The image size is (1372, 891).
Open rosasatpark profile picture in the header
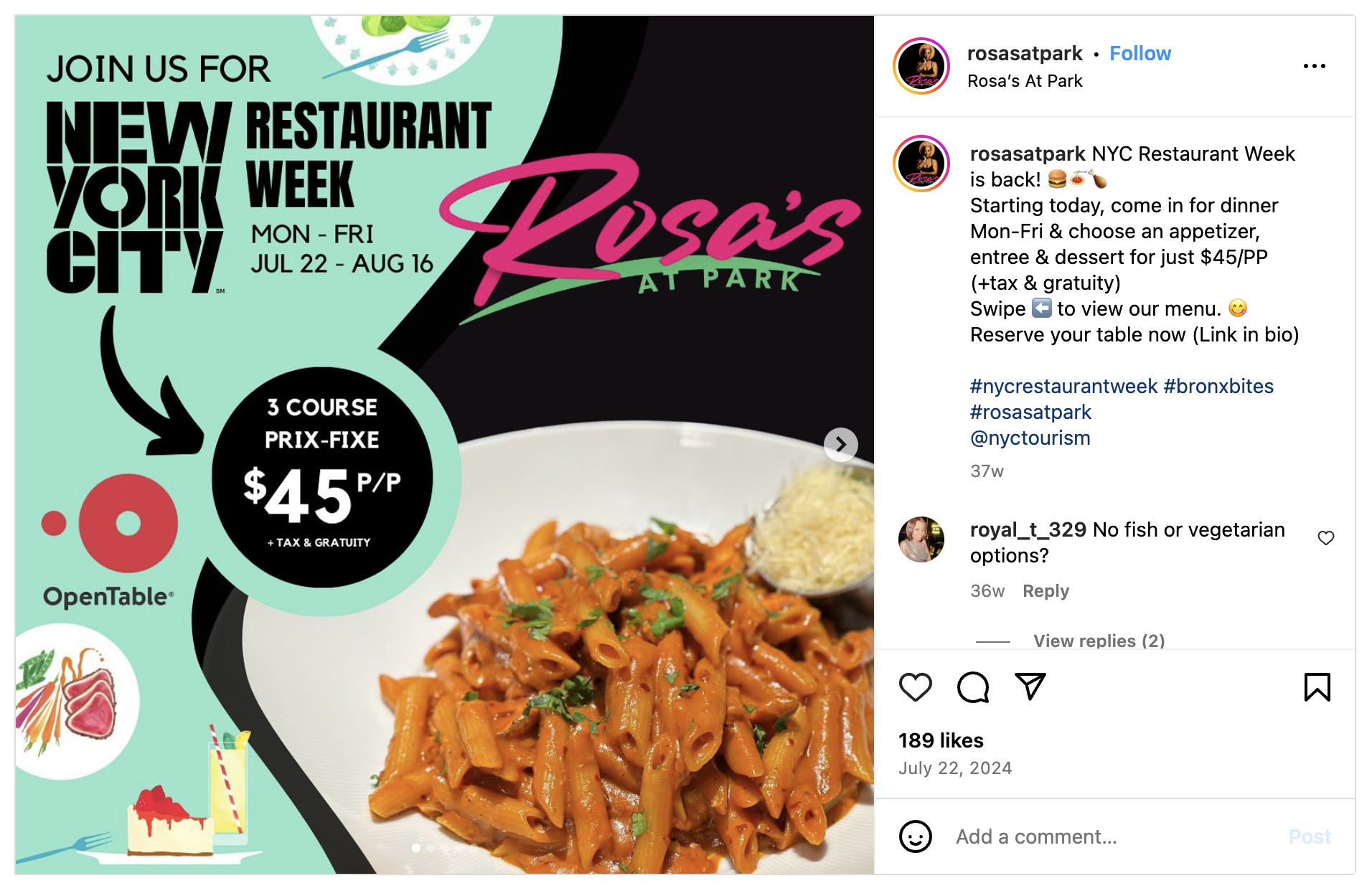point(921,66)
